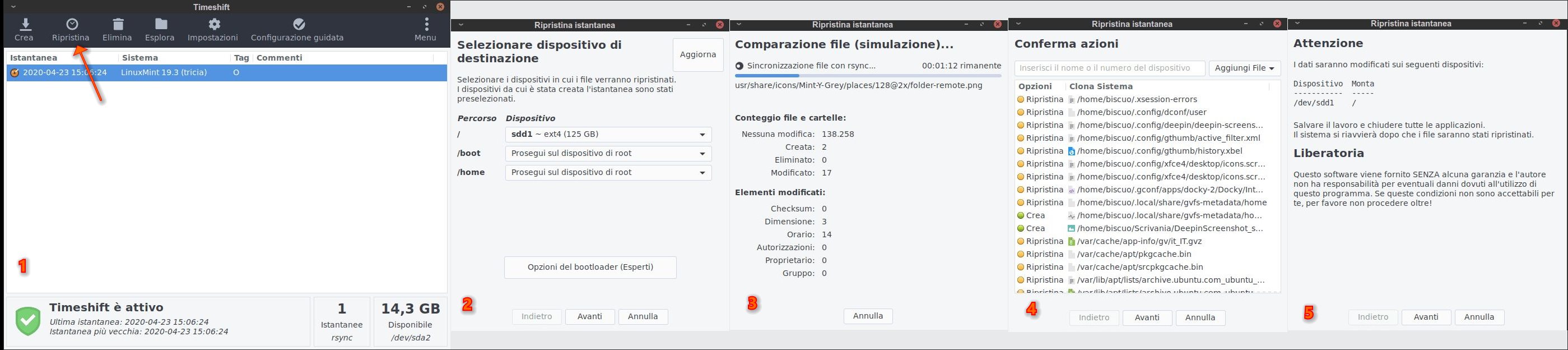Image resolution: width=1568 pixels, height=350 pixels.
Task: Click green file icon of it_IT.gvz row
Action: click(1071, 241)
